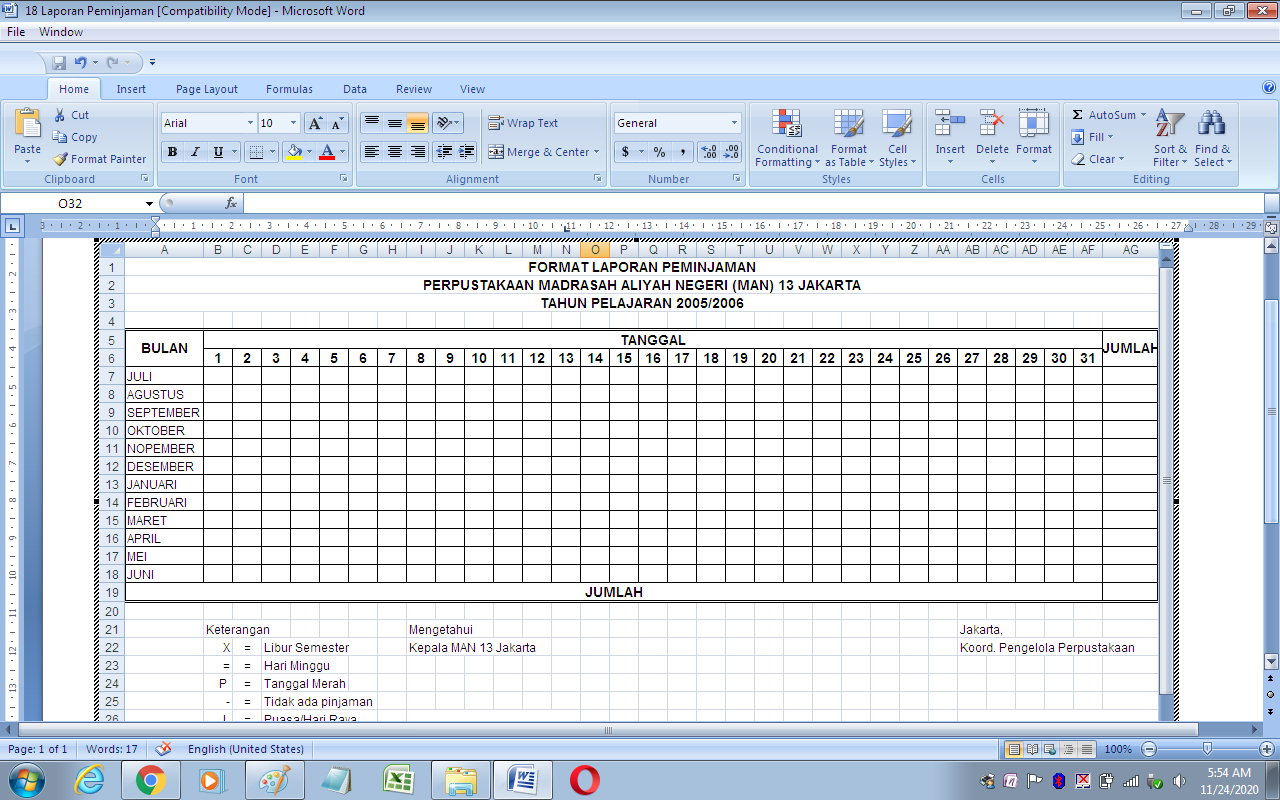Toggle Italic formatting
Image resolution: width=1280 pixels, height=800 pixels.
[x=195, y=152]
